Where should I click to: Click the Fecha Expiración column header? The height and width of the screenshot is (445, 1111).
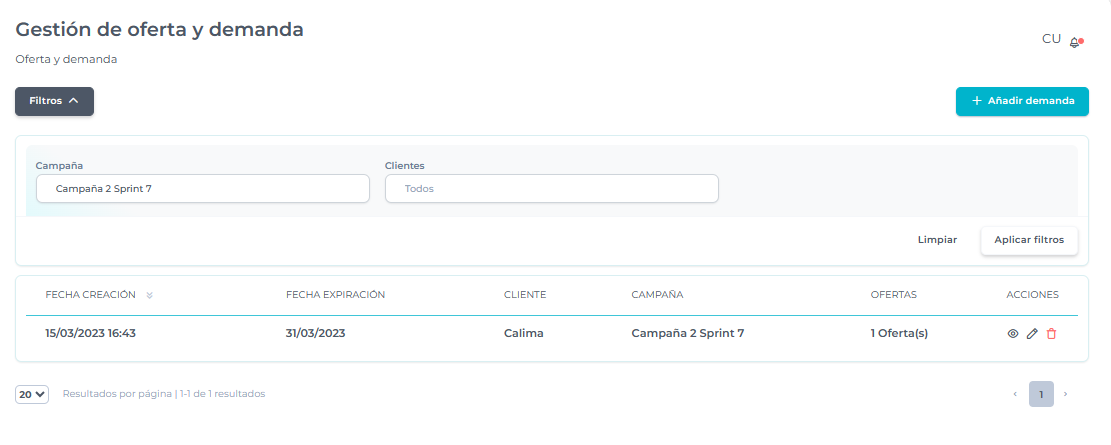click(x=335, y=295)
